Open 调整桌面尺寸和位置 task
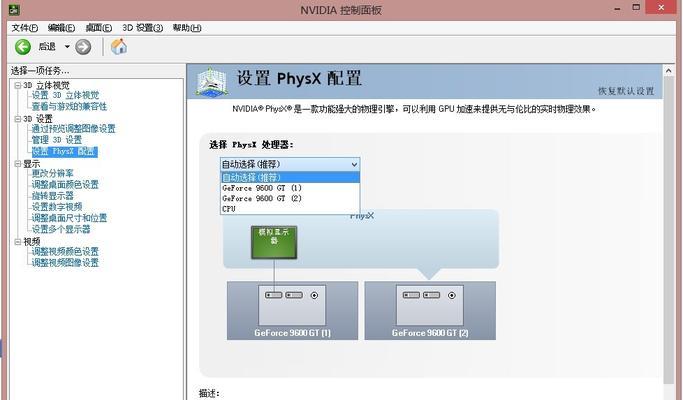This screenshot has height=400, width=683. click(69, 218)
